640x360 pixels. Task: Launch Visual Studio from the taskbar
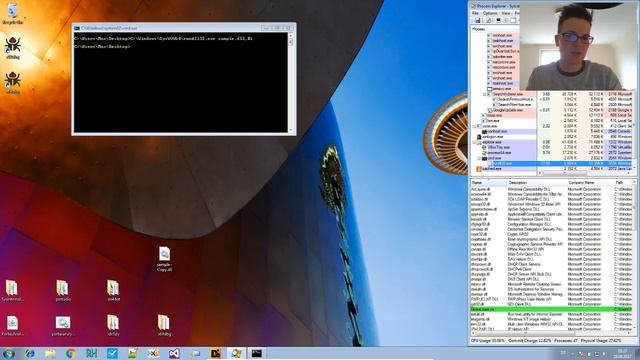point(174,353)
